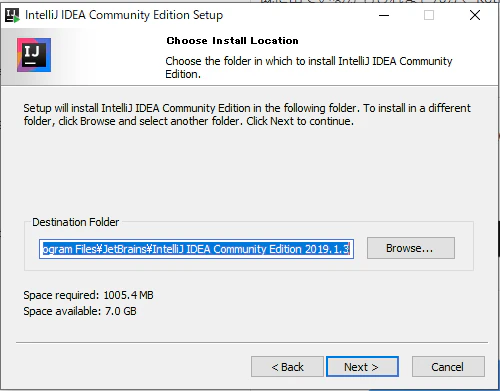Viewport: 500px width, 391px height.
Task: Minimize the setup window
Action: click(384, 15)
